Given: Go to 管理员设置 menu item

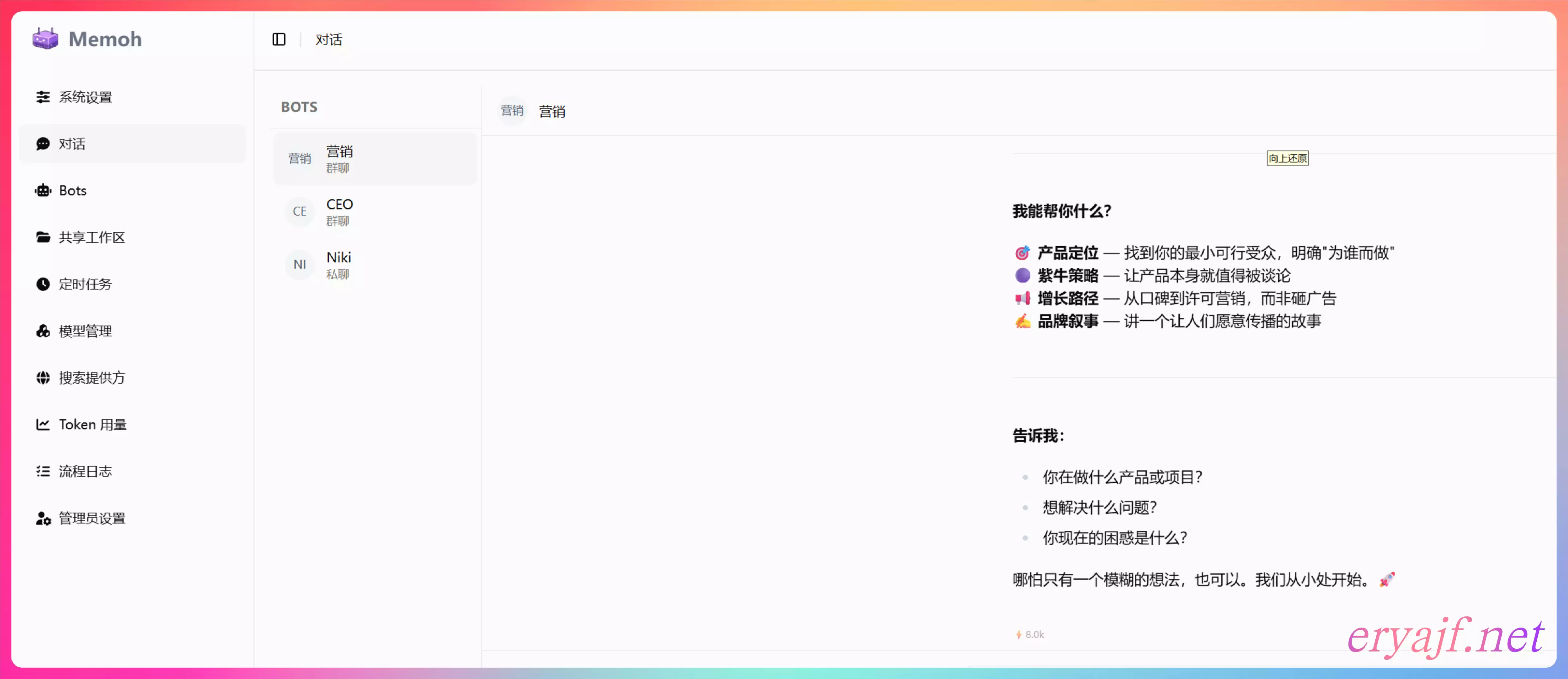Looking at the screenshot, I should click(91, 518).
